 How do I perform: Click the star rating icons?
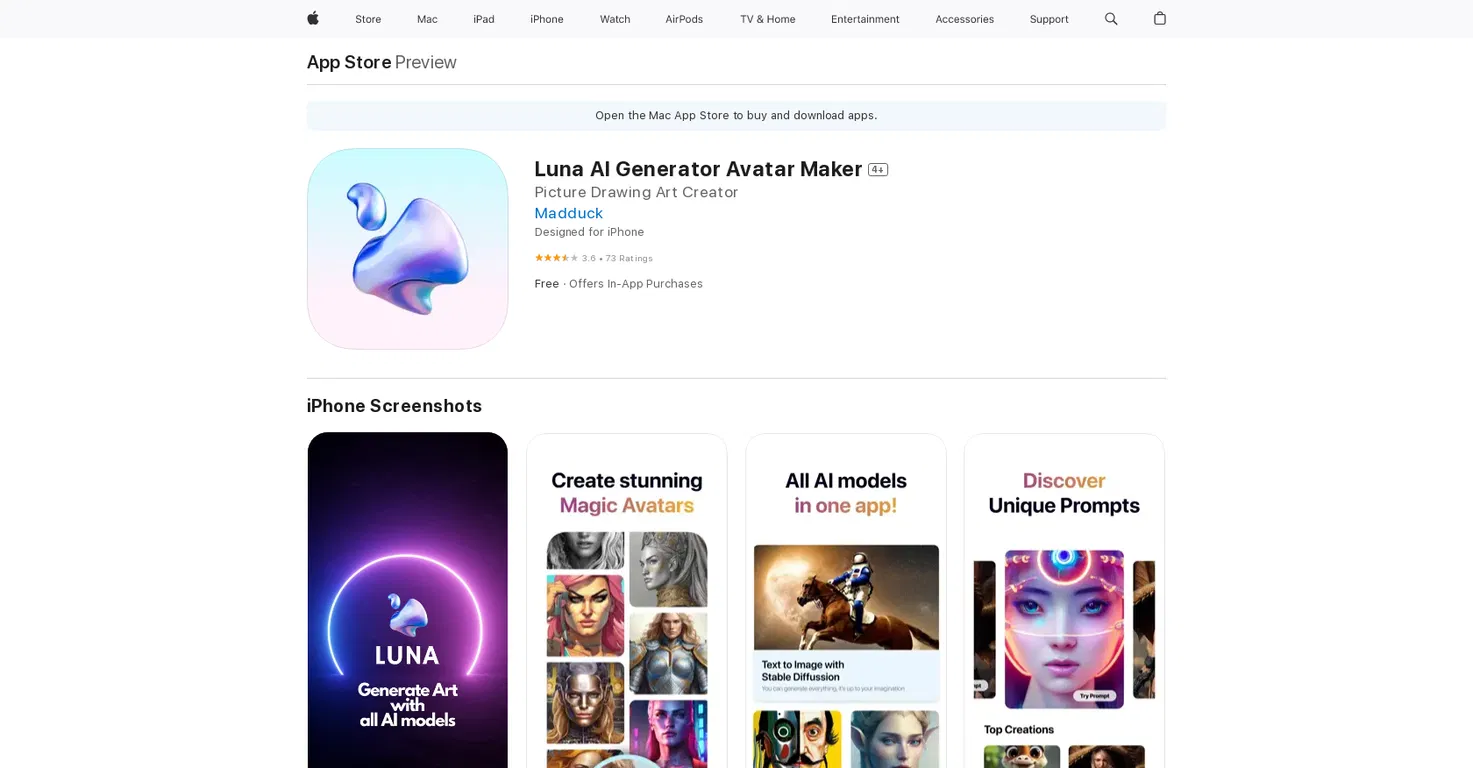(556, 258)
